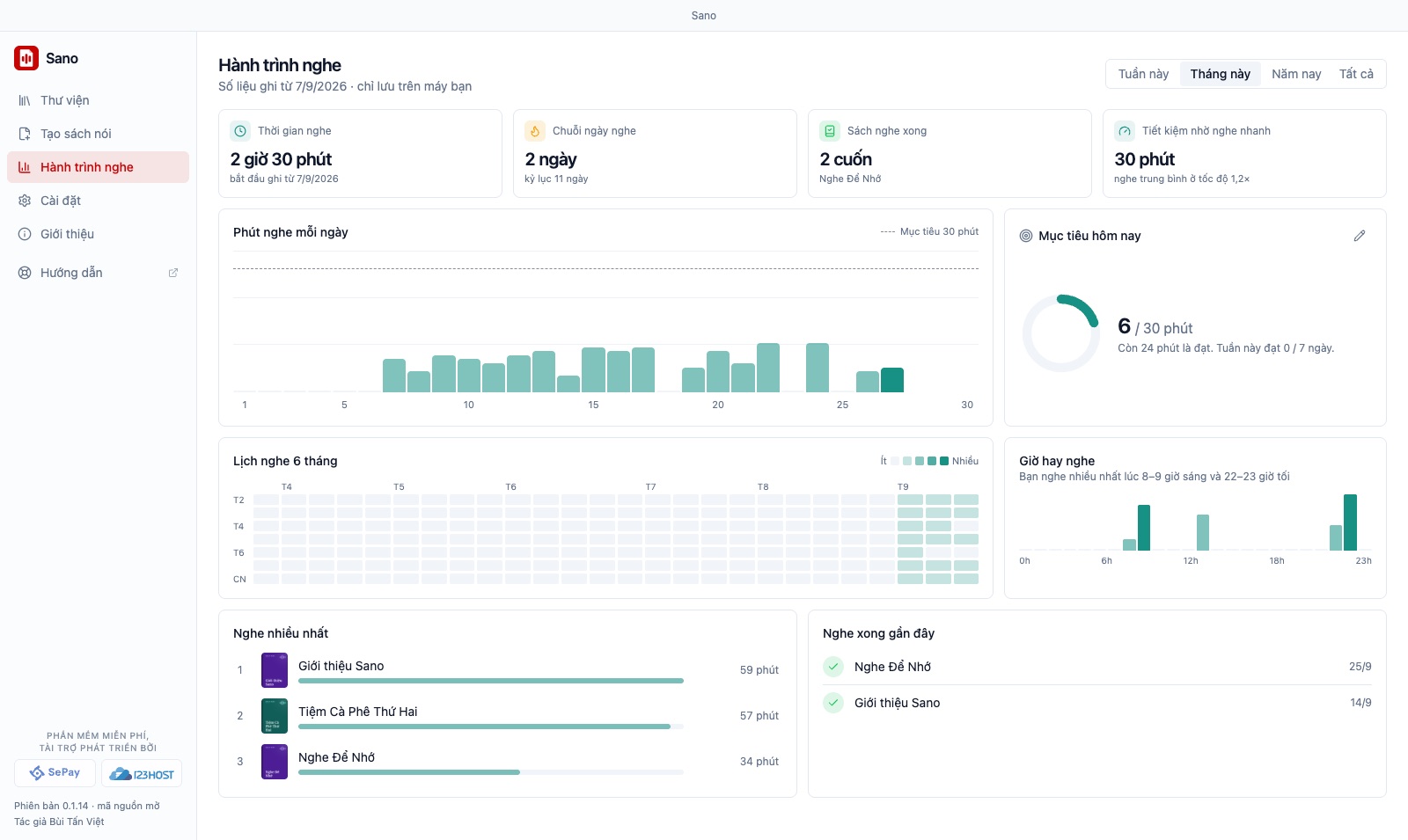
Task: Open the Hướng dẫn guide link
Action: pyautogui.click(x=98, y=273)
